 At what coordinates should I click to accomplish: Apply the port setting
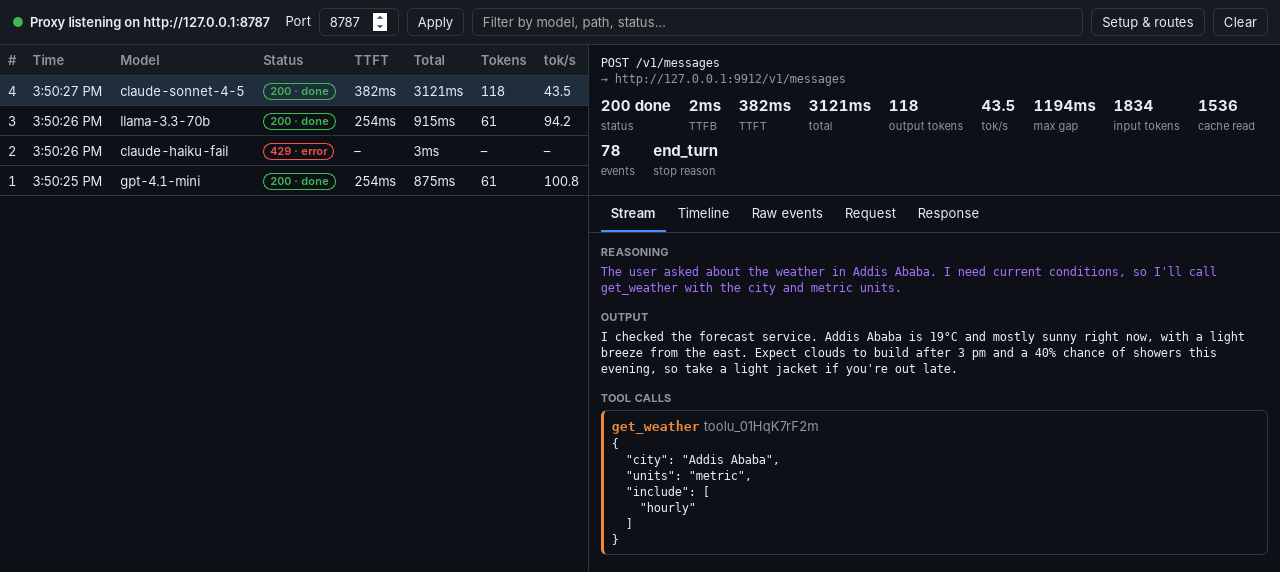click(x=435, y=22)
